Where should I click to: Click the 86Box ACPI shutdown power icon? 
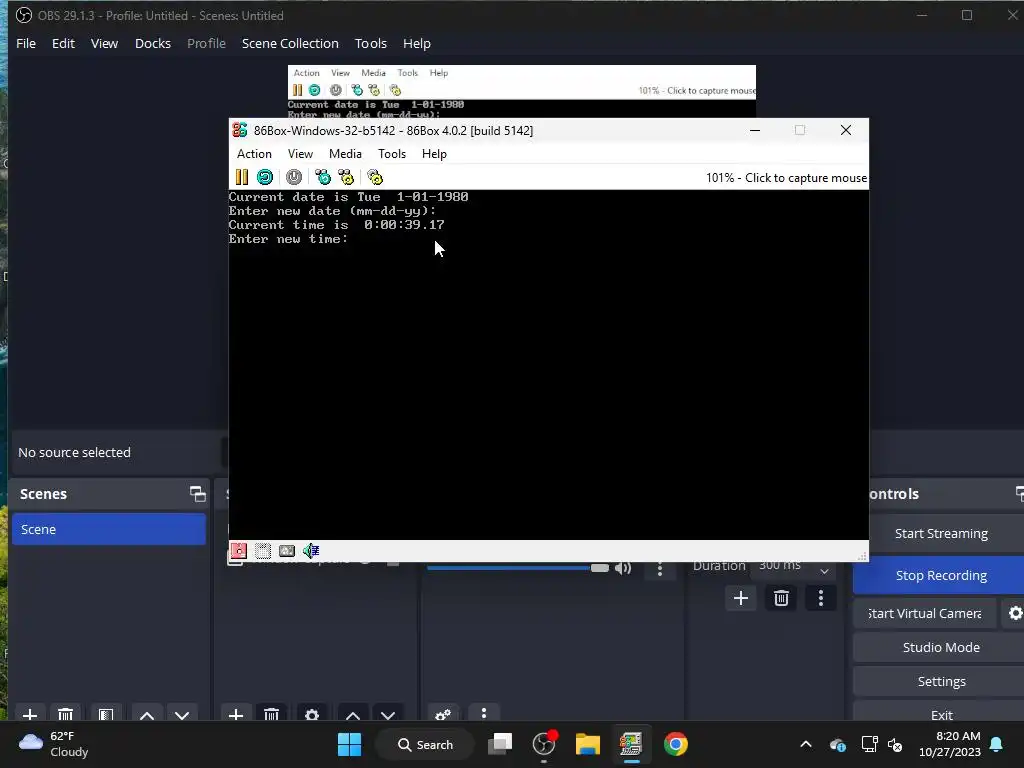coord(294,177)
